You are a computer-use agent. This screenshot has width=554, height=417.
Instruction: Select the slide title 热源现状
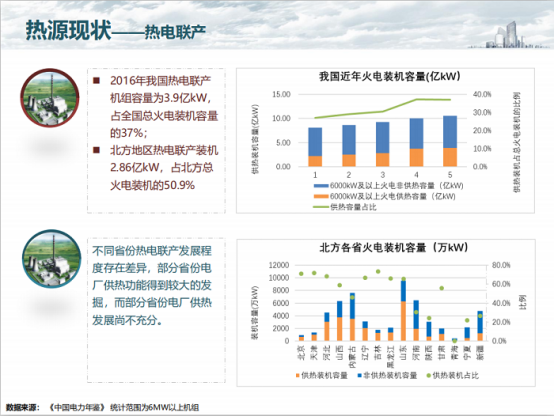click(69, 30)
